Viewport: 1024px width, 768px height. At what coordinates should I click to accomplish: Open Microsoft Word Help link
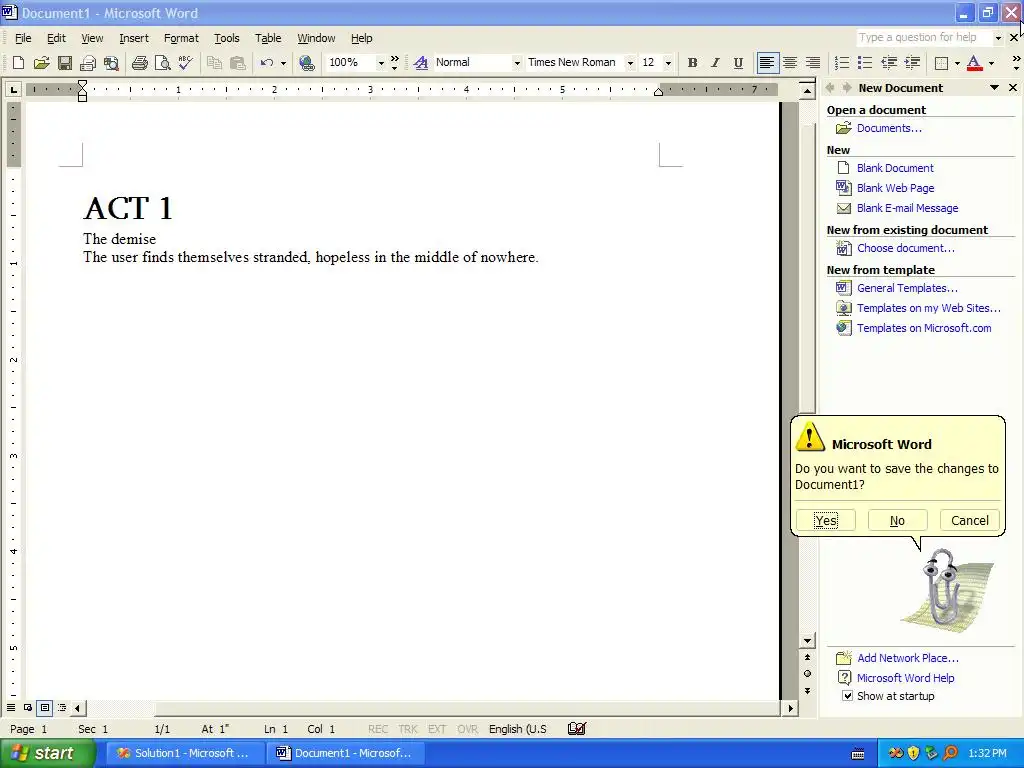tap(905, 678)
